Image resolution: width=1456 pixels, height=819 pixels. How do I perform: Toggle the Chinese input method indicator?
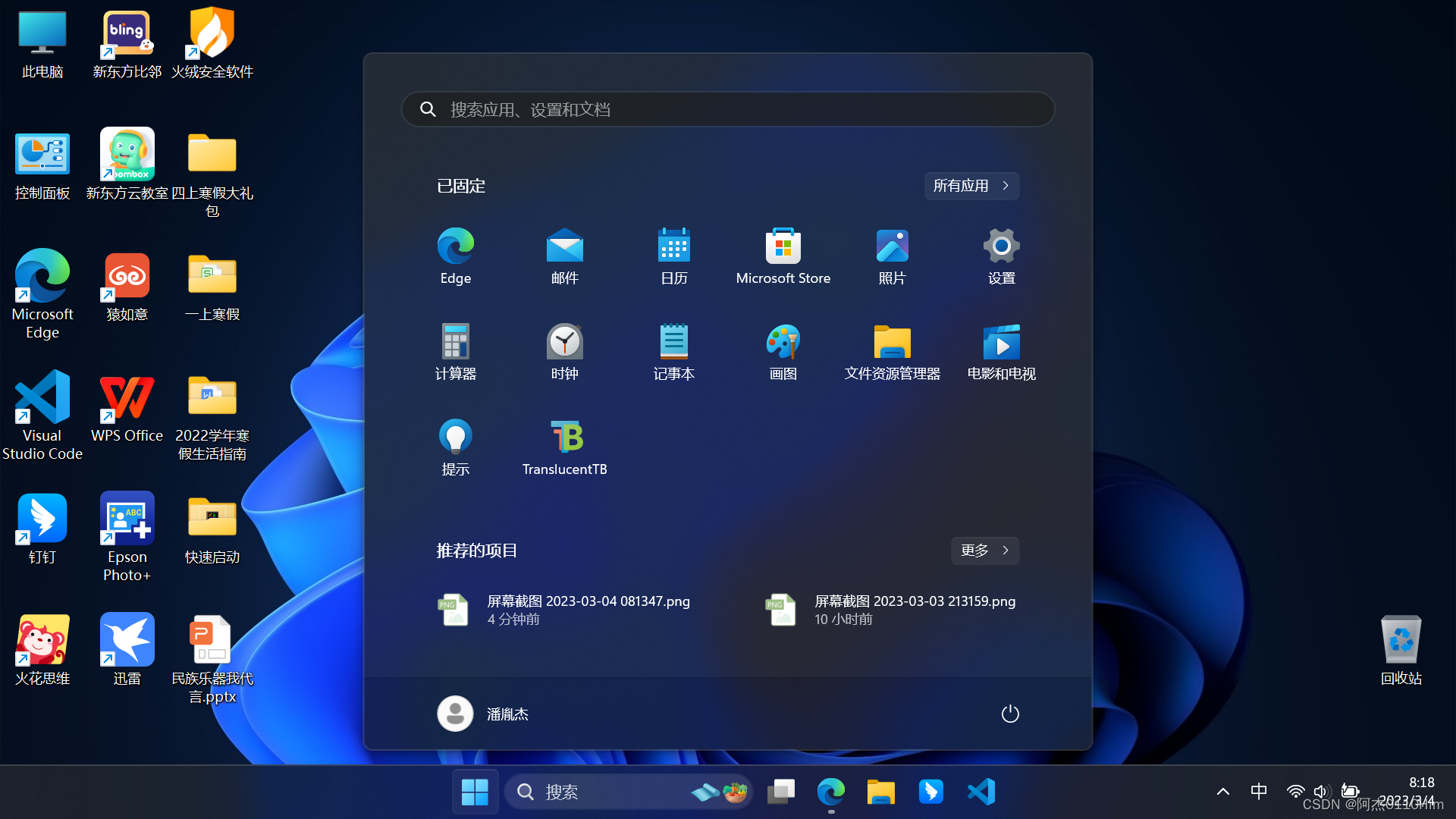[1259, 792]
